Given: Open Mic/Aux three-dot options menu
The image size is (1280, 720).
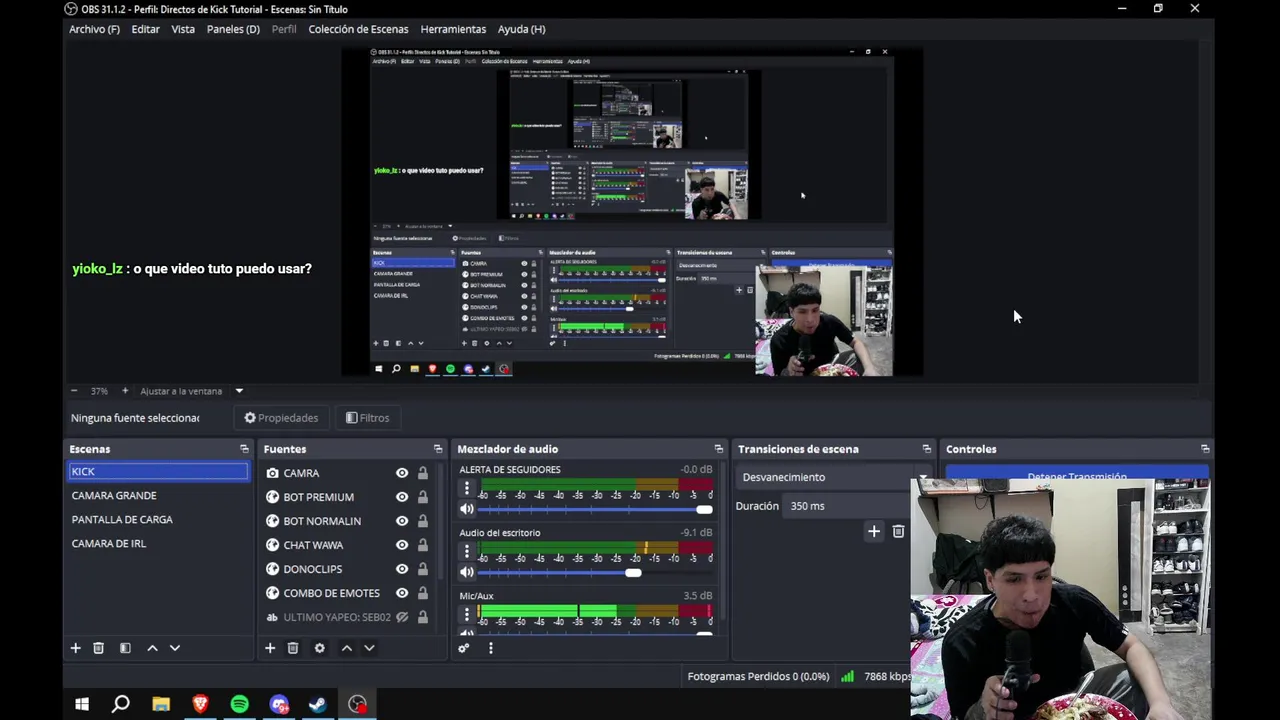Looking at the screenshot, I should pyautogui.click(x=466, y=614).
